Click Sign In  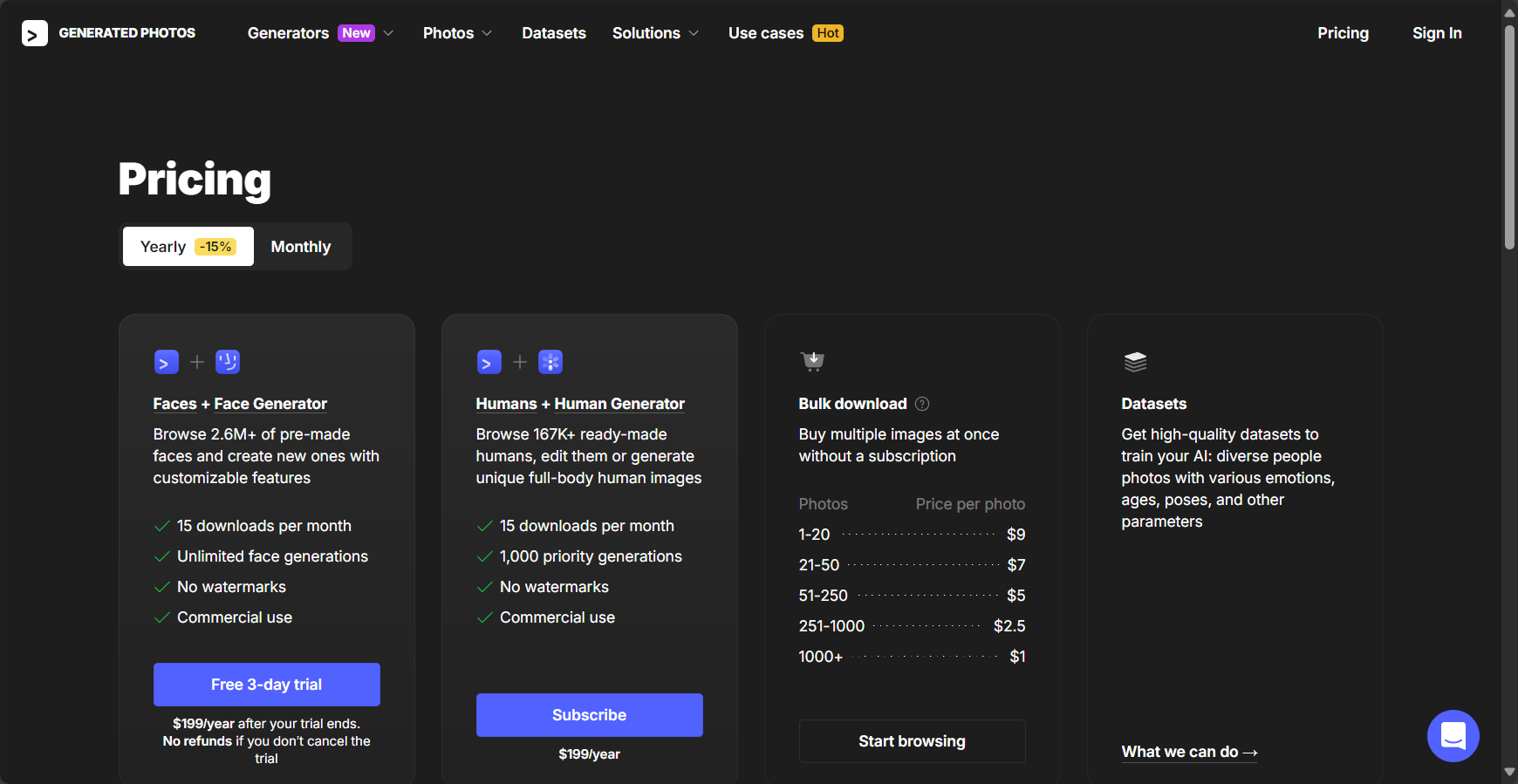click(x=1437, y=33)
